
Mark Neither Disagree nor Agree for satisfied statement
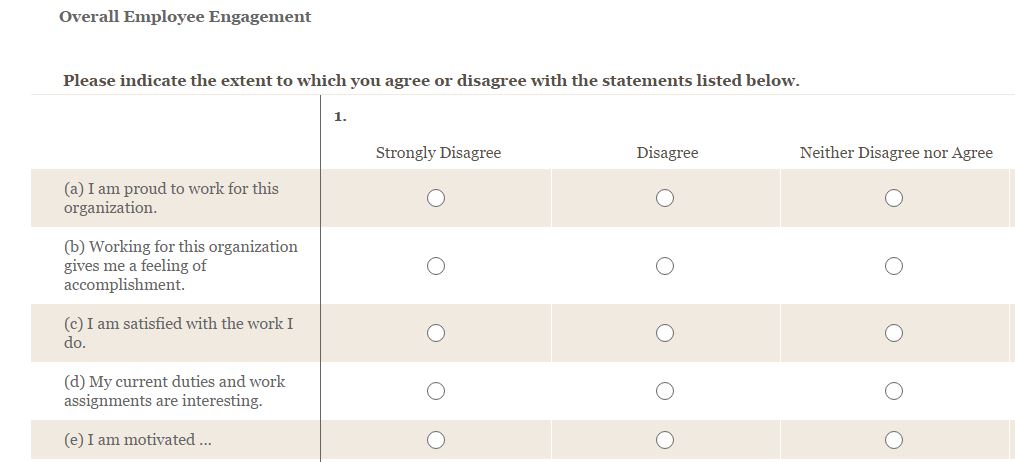[x=894, y=333]
